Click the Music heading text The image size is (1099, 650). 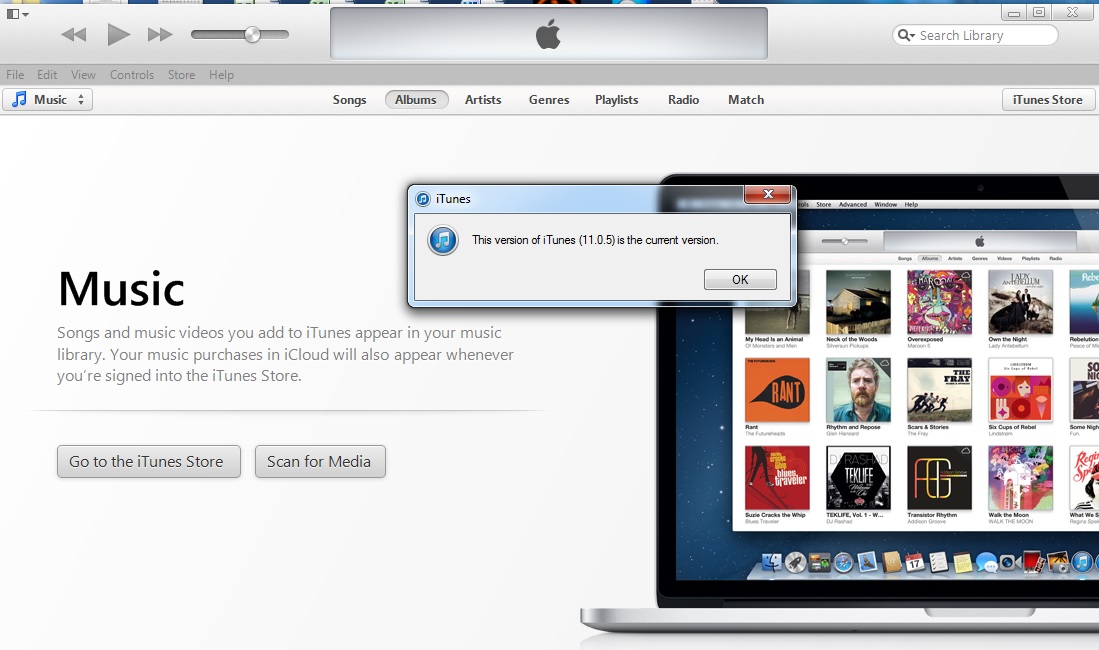(121, 289)
